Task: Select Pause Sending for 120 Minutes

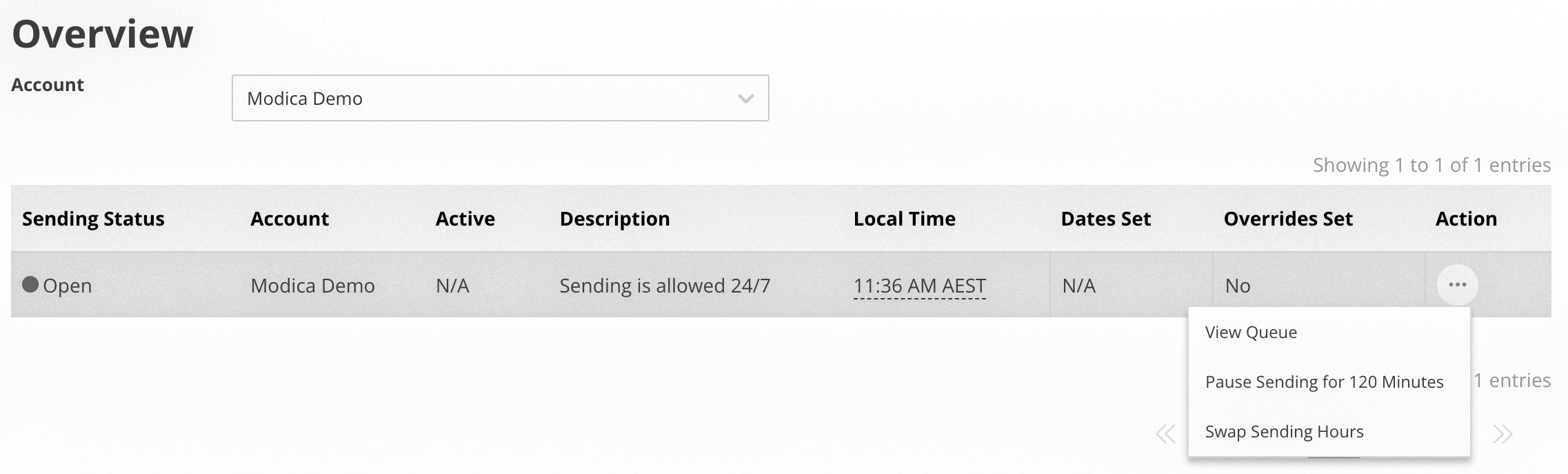Action: [1324, 382]
